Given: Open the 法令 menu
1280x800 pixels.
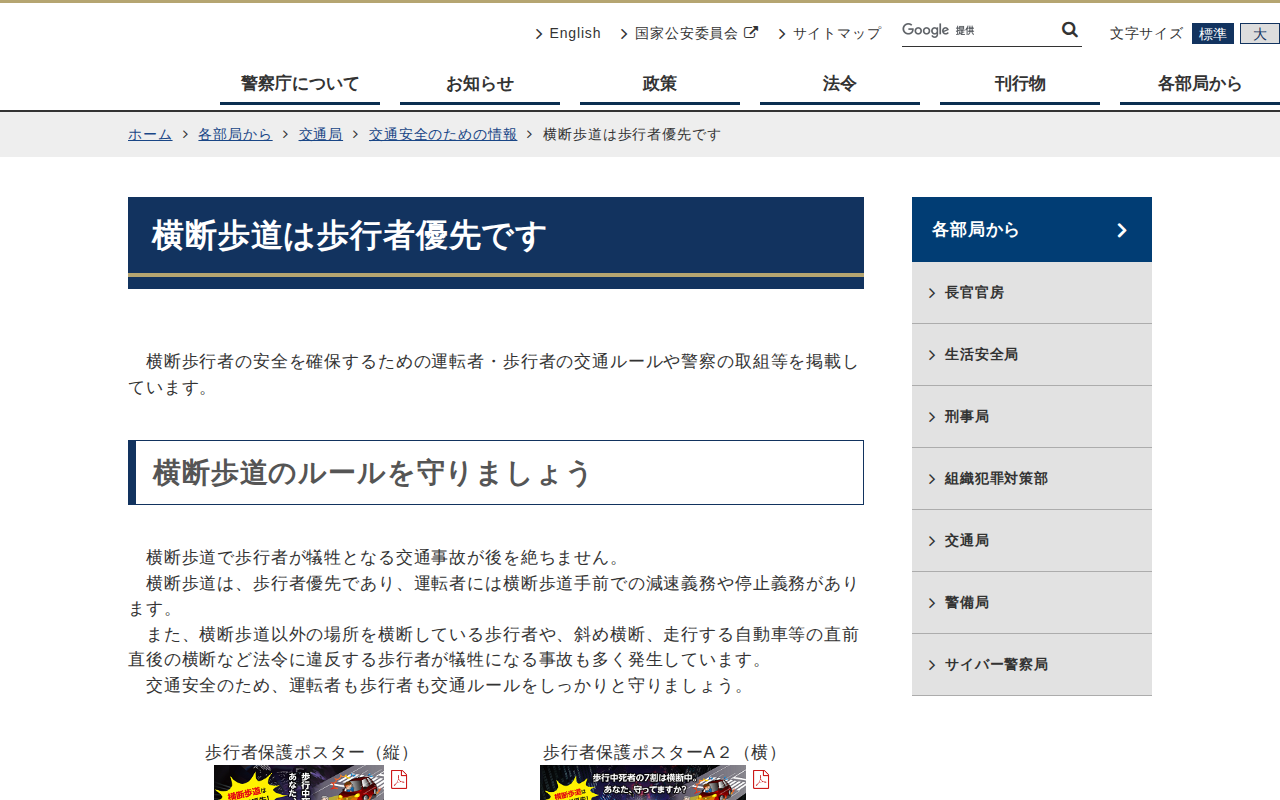Looking at the screenshot, I should tap(840, 84).
